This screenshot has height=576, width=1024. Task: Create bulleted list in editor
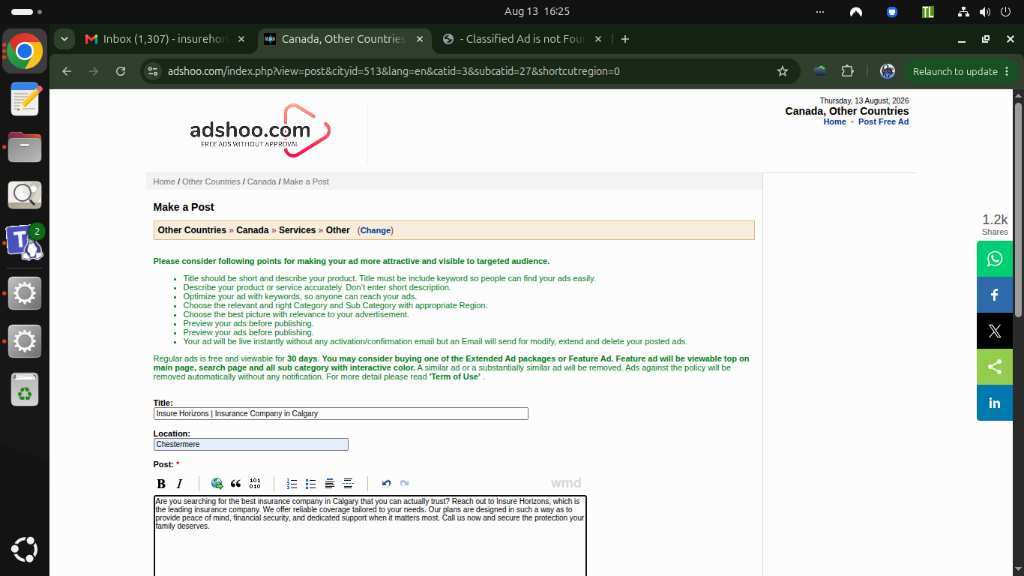(x=311, y=483)
